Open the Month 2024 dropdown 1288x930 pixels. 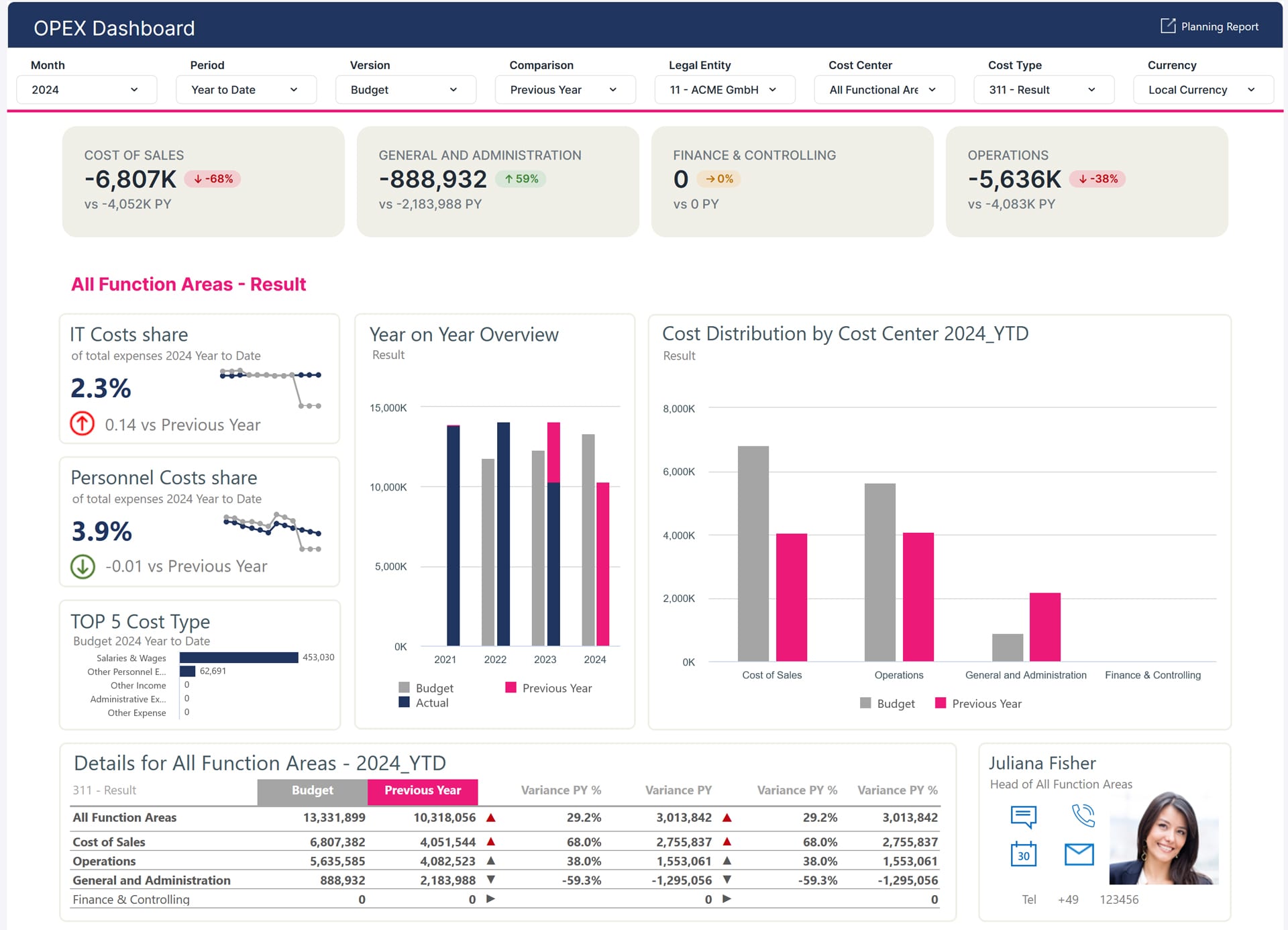pos(85,90)
